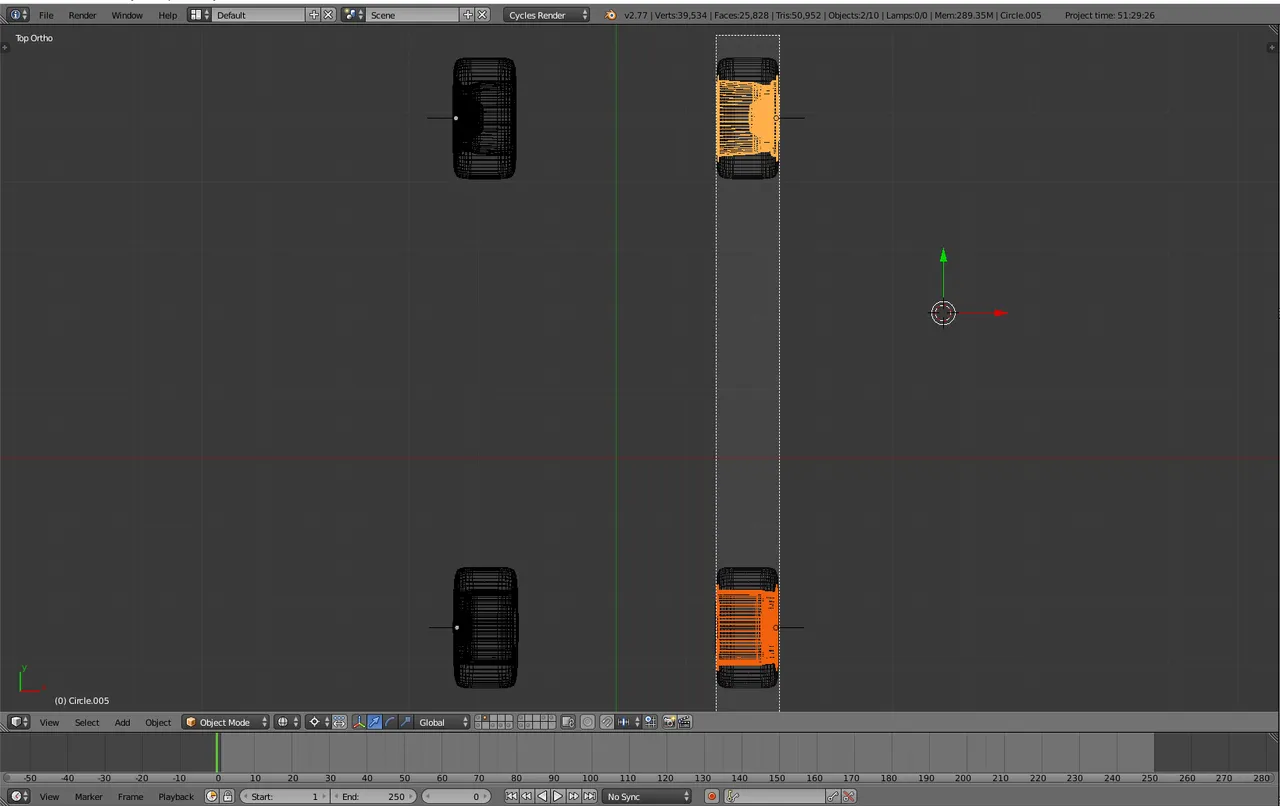Image resolution: width=1280 pixels, height=806 pixels.
Task: Open the File menu
Action: (46, 15)
